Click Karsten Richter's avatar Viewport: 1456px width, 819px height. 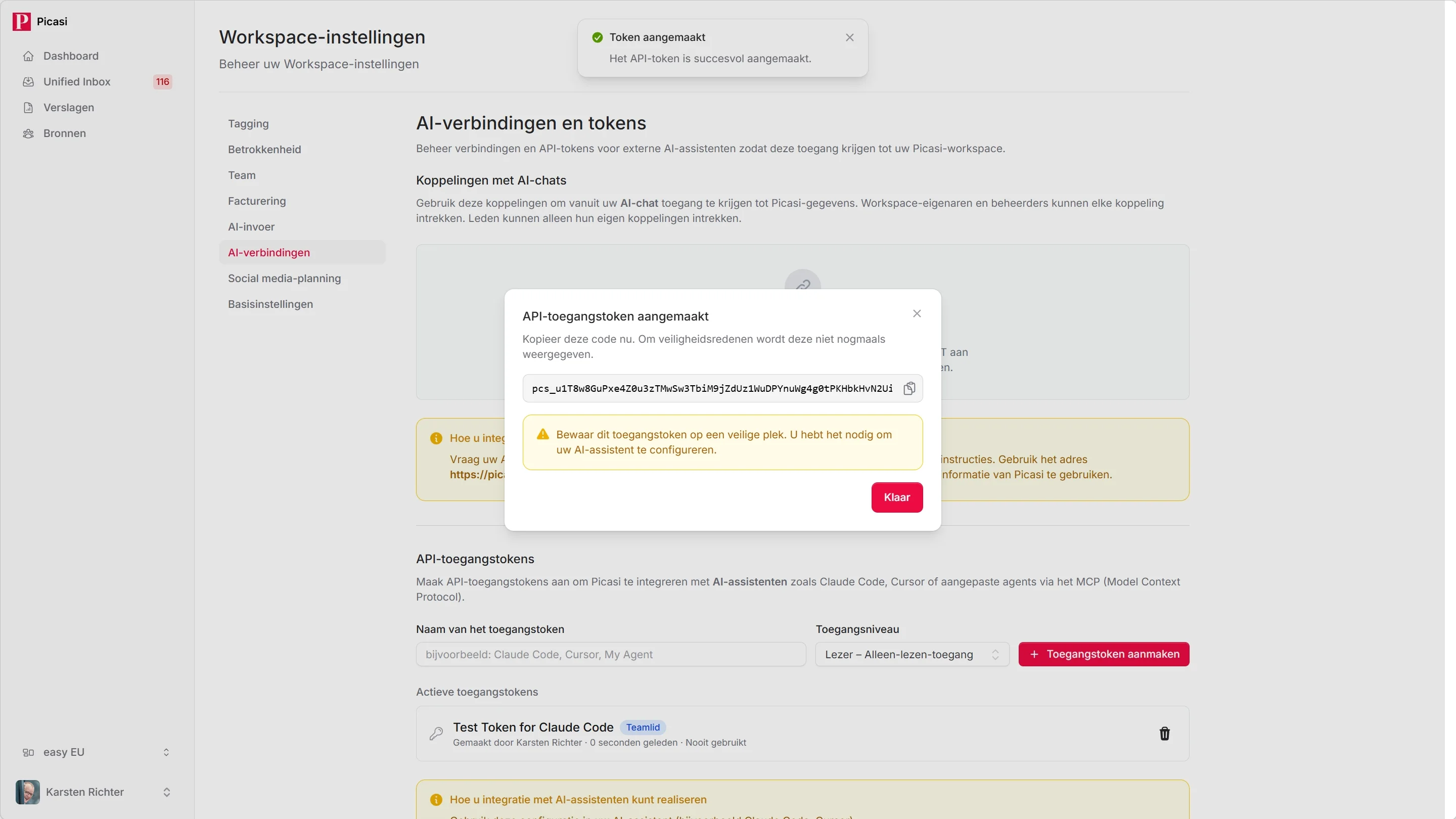28,792
